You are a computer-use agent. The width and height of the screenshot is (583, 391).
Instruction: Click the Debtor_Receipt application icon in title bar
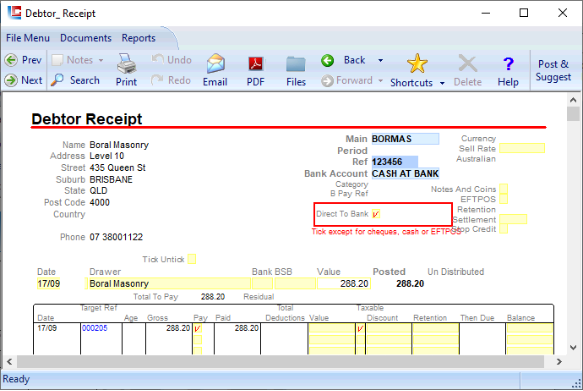click(x=14, y=13)
